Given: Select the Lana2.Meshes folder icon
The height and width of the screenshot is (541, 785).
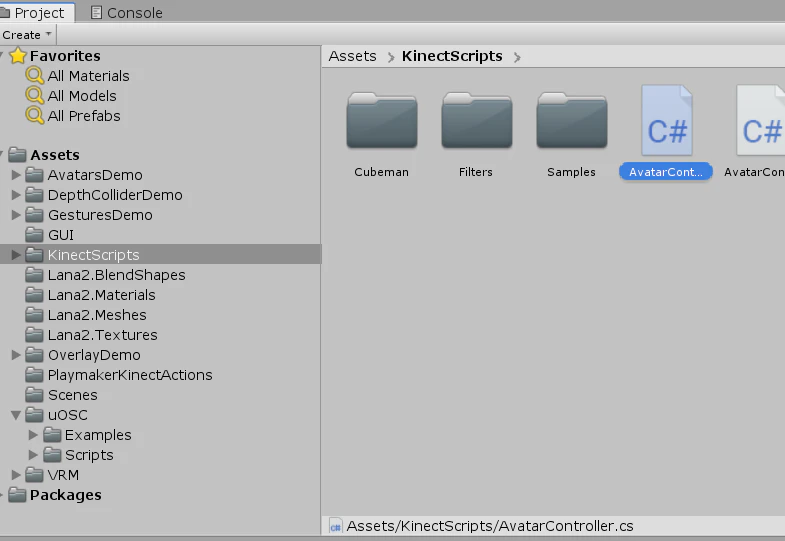Looking at the screenshot, I should [x=34, y=315].
